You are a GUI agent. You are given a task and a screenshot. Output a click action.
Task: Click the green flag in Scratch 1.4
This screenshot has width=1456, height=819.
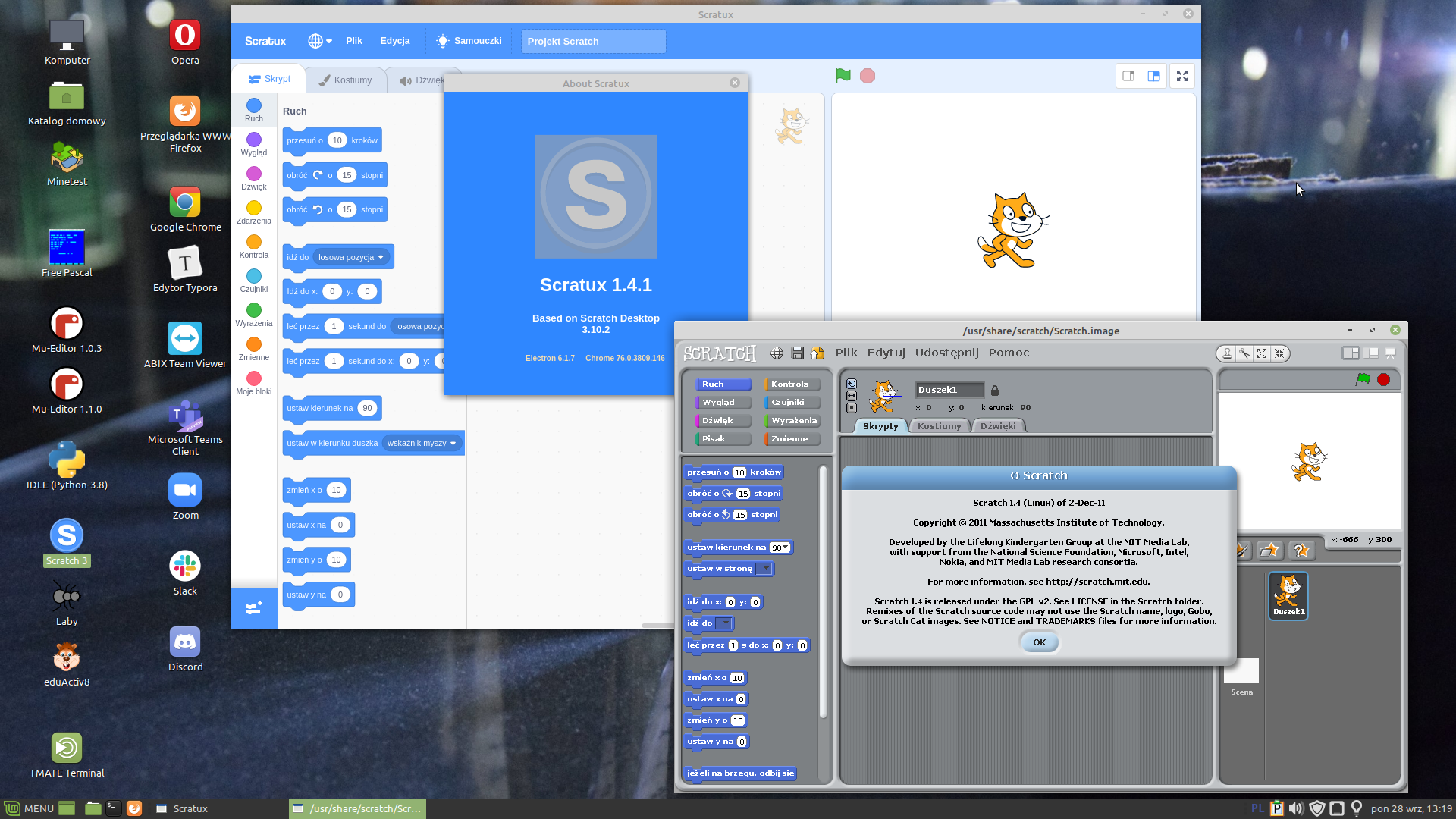tap(1363, 379)
